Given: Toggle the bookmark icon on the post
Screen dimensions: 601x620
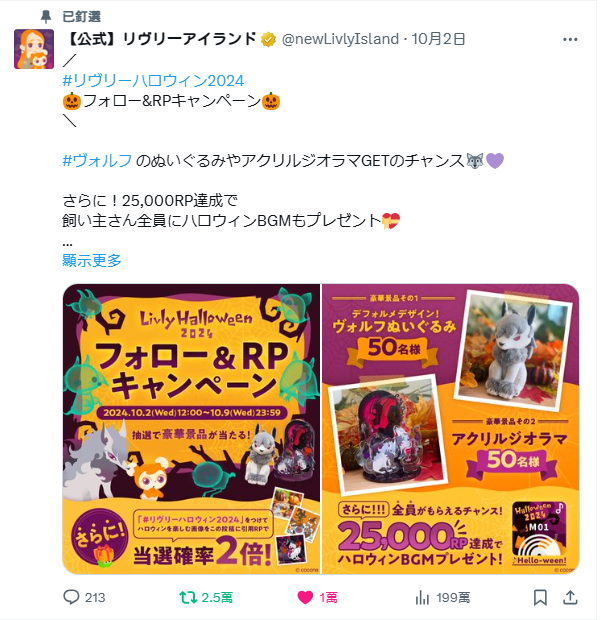Looking at the screenshot, I should tap(540, 597).
